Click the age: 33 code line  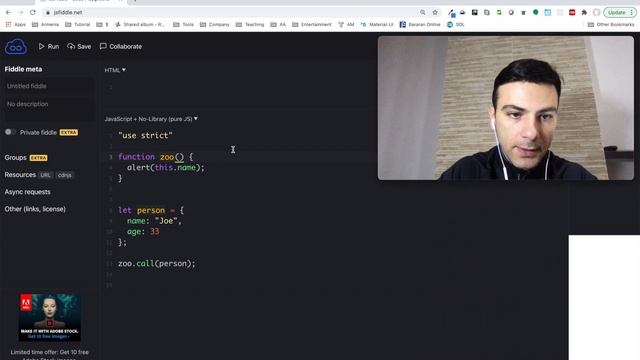(143, 232)
